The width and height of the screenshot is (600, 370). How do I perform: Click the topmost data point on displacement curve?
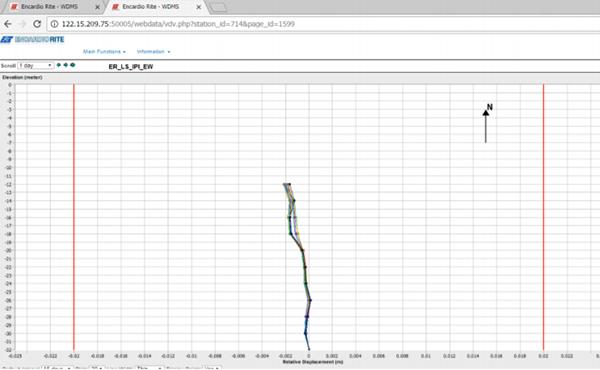tap(289, 184)
